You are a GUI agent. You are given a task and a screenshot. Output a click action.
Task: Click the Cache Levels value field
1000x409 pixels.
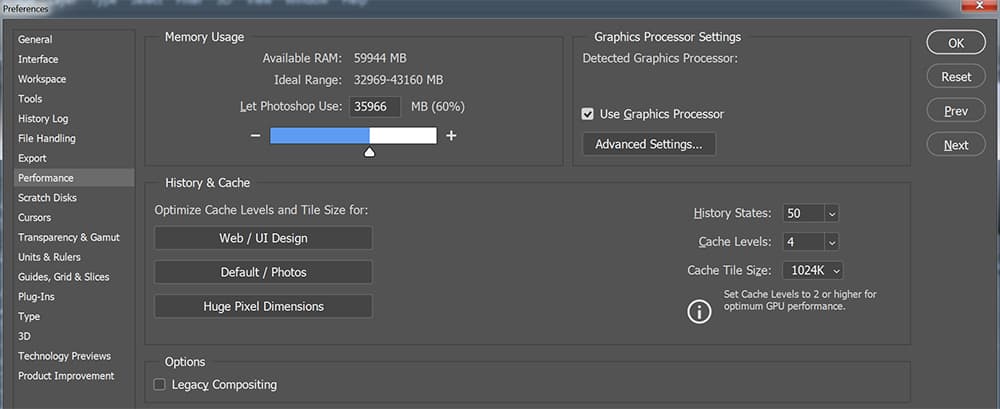(x=804, y=242)
